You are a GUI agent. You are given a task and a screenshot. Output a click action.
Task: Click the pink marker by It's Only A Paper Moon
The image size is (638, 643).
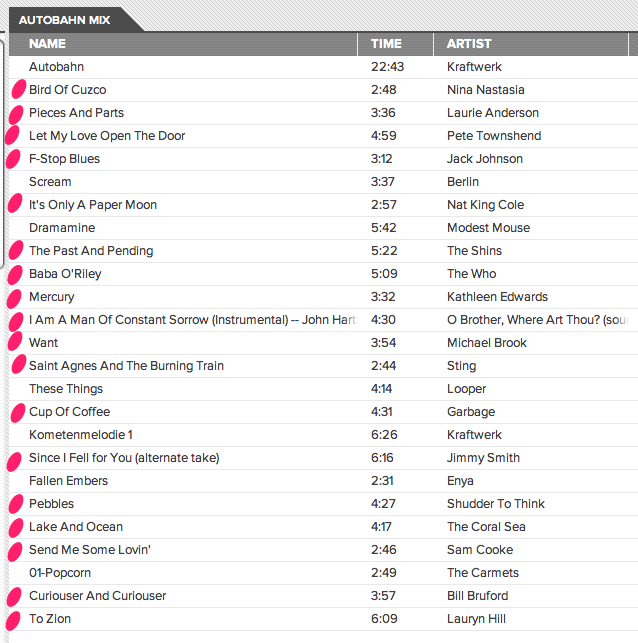[x=14, y=205]
